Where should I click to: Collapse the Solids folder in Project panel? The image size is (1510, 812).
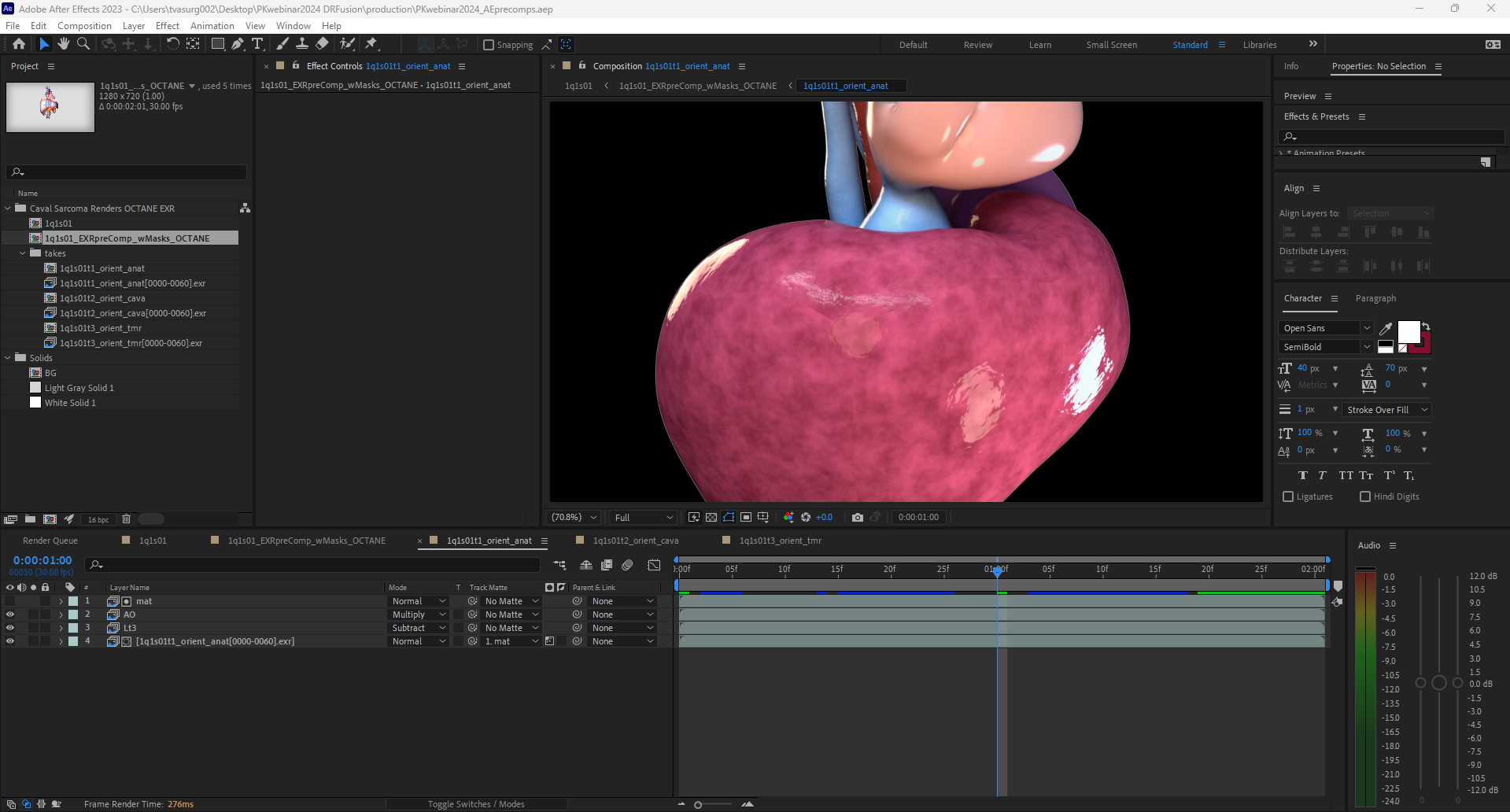pyautogui.click(x=8, y=358)
